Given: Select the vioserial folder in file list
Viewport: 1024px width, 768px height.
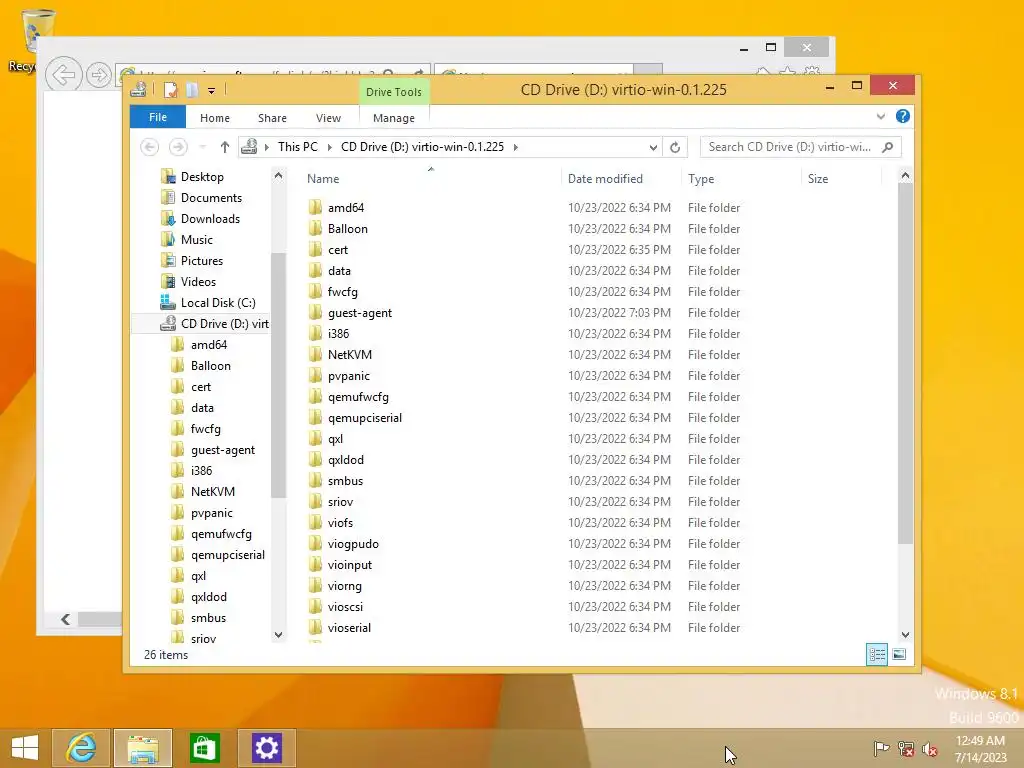Looking at the screenshot, I should [x=349, y=628].
